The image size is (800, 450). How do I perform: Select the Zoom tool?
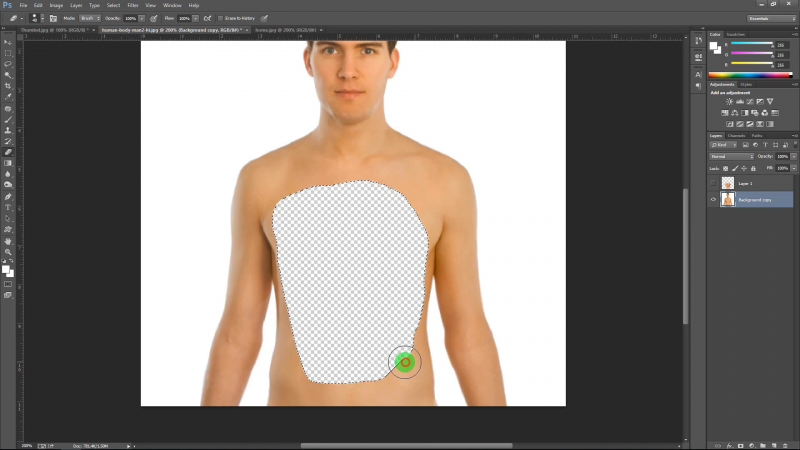8,252
